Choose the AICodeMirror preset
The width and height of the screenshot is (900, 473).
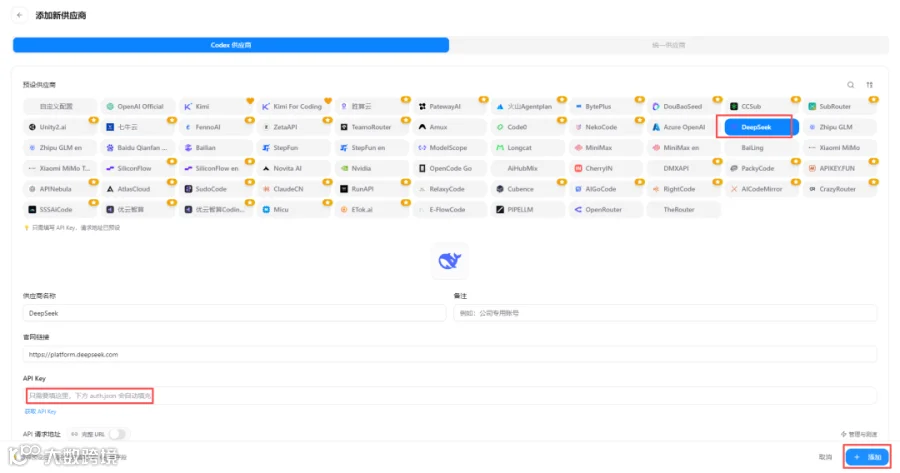tap(762, 189)
